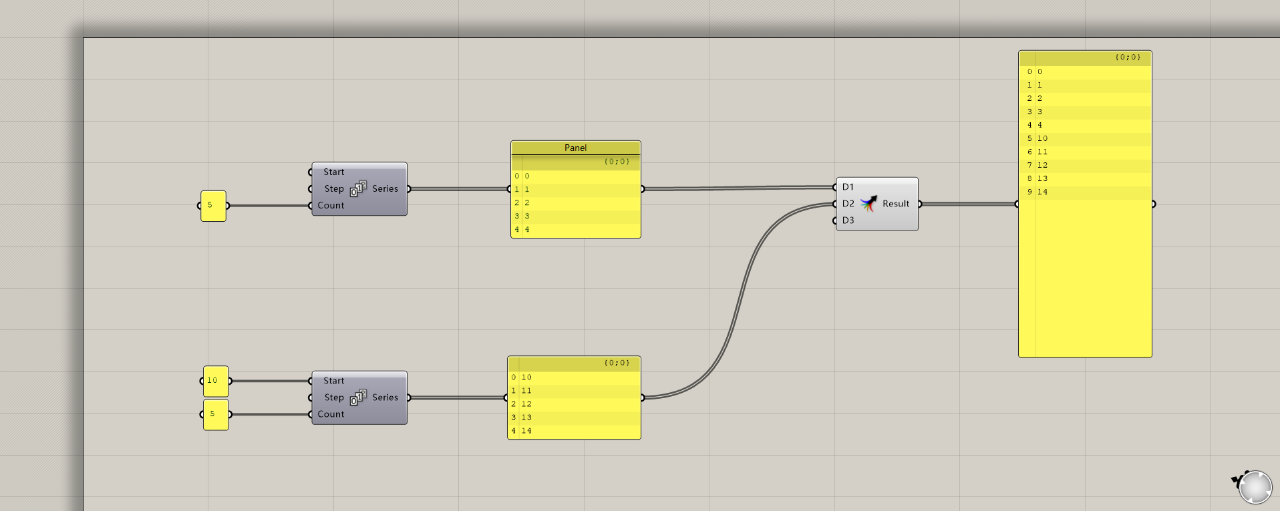
Task: Select row index 5 with value 10 in result panel
Action: pyautogui.click(x=1085, y=138)
